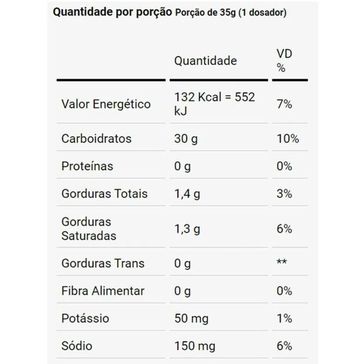Select the 'Fibra Alimentar' row label
Viewport: 364px width, 364px height.
103,291
